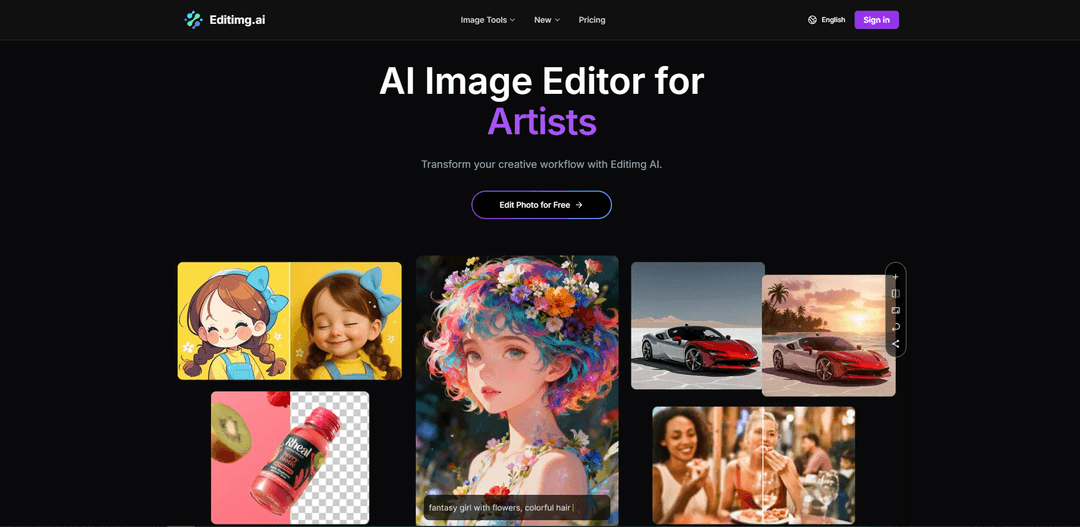Click the divider line on the dining women image

point(763,465)
